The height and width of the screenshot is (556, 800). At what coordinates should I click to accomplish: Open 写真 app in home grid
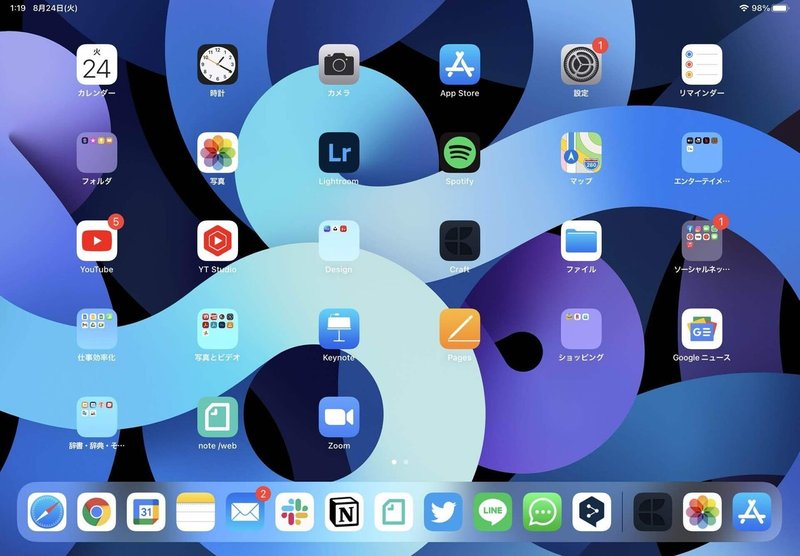point(217,153)
